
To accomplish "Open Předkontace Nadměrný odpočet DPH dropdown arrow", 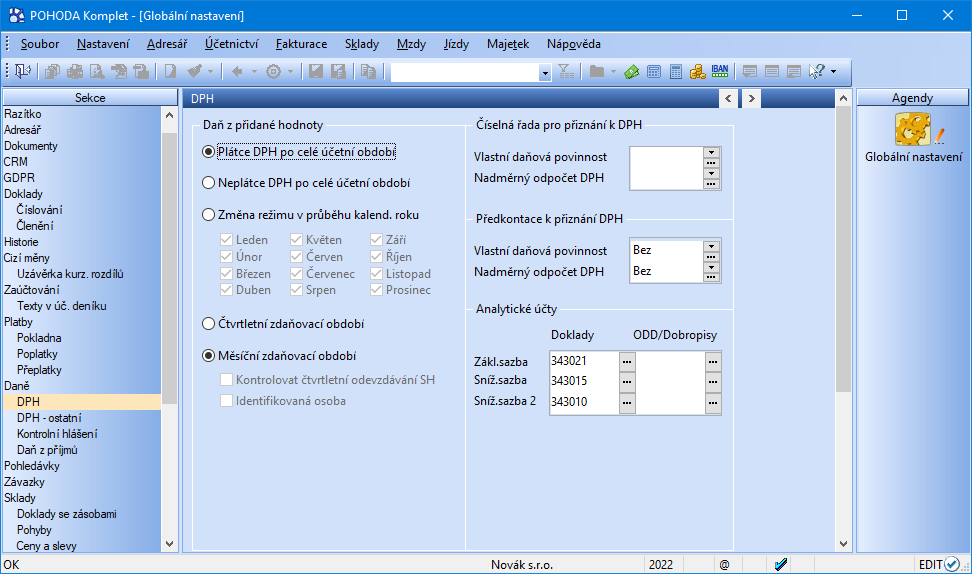I will (x=711, y=267).
